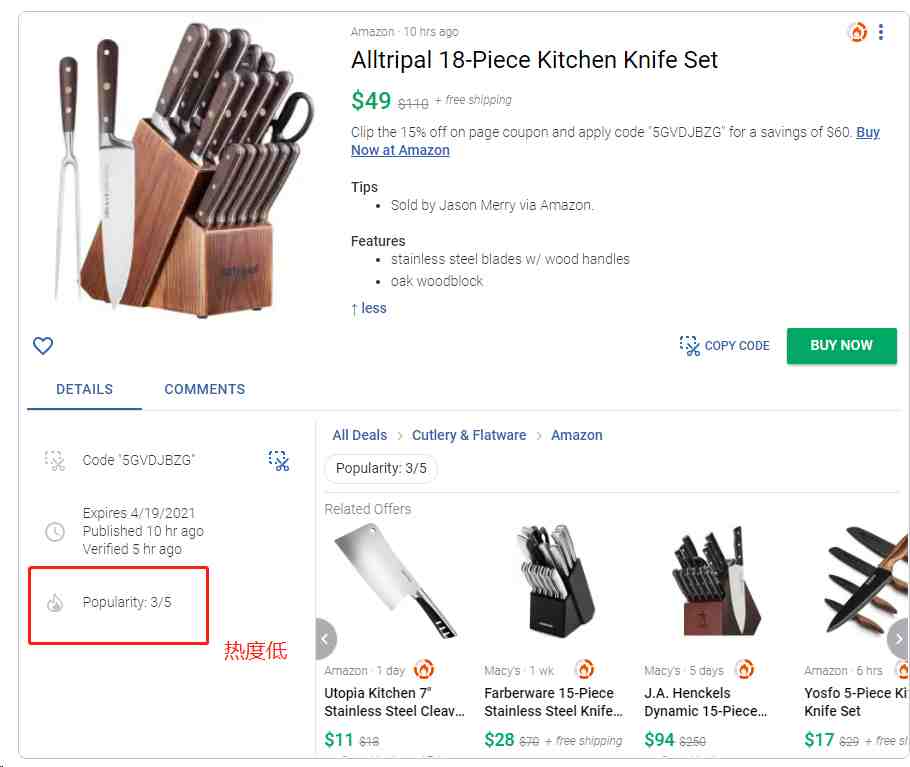The width and height of the screenshot is (910, 767).
Task: Open the COMMENTS tab
Action: point(204,389)
